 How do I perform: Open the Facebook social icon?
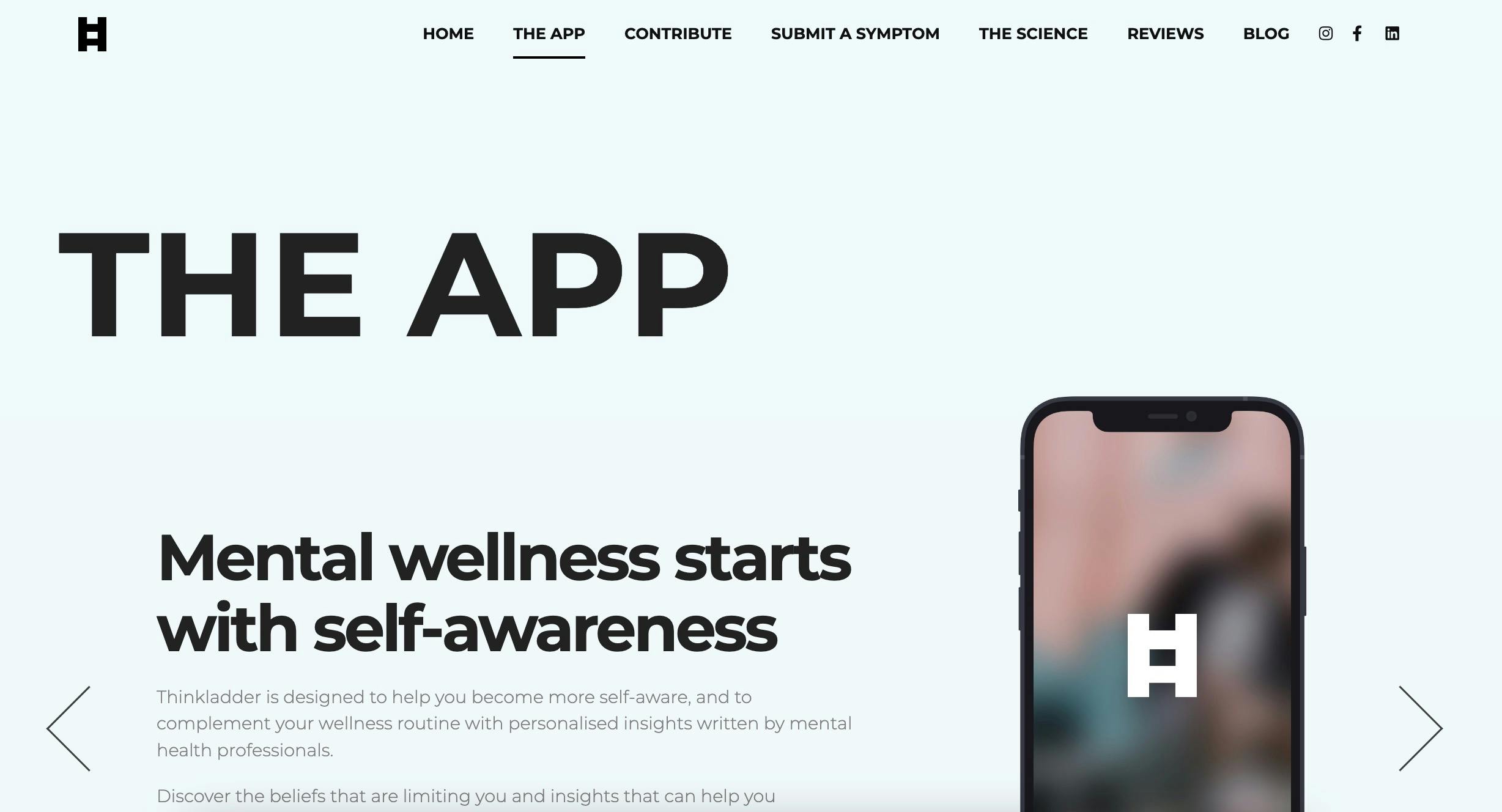[1358, 33]
